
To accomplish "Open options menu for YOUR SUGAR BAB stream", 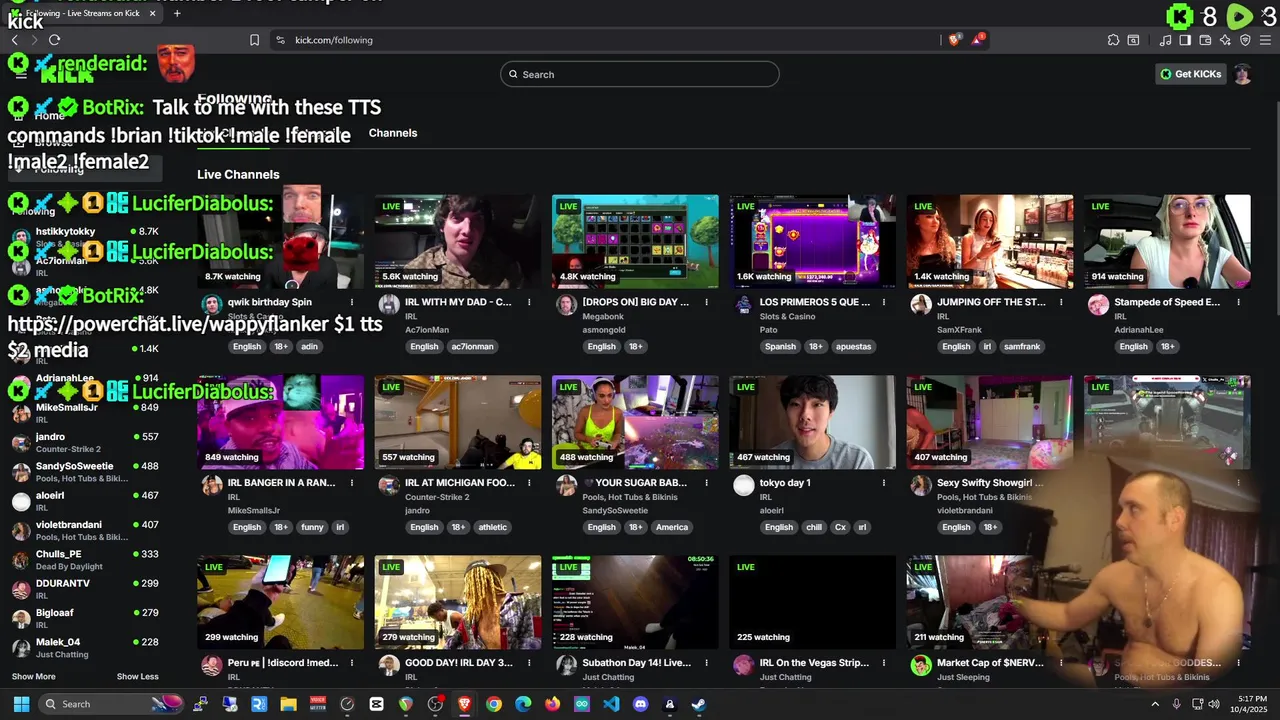I will coord(706,483).
